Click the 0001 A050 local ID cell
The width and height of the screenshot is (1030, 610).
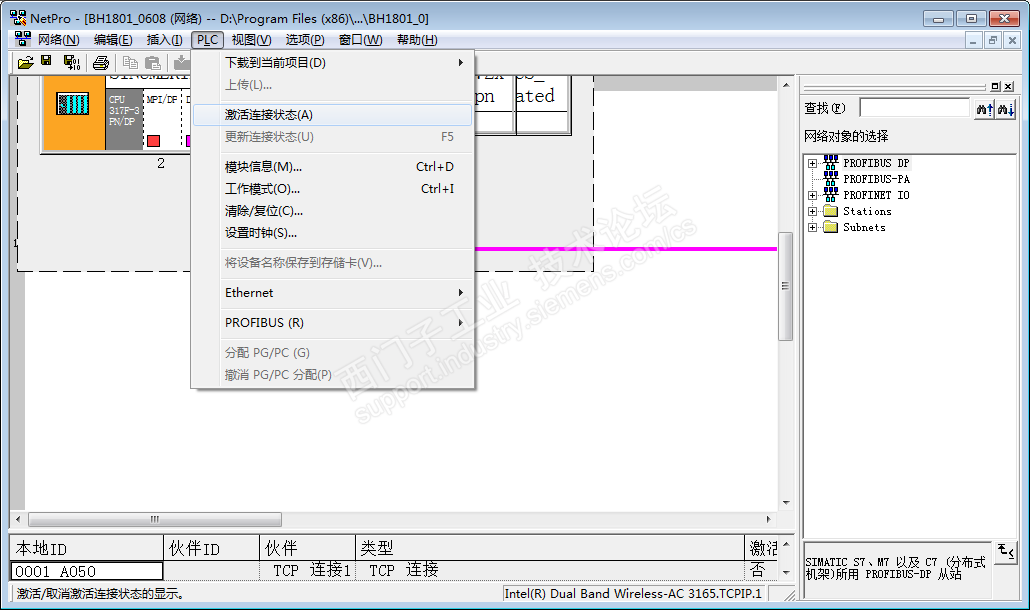click(87, 571)
